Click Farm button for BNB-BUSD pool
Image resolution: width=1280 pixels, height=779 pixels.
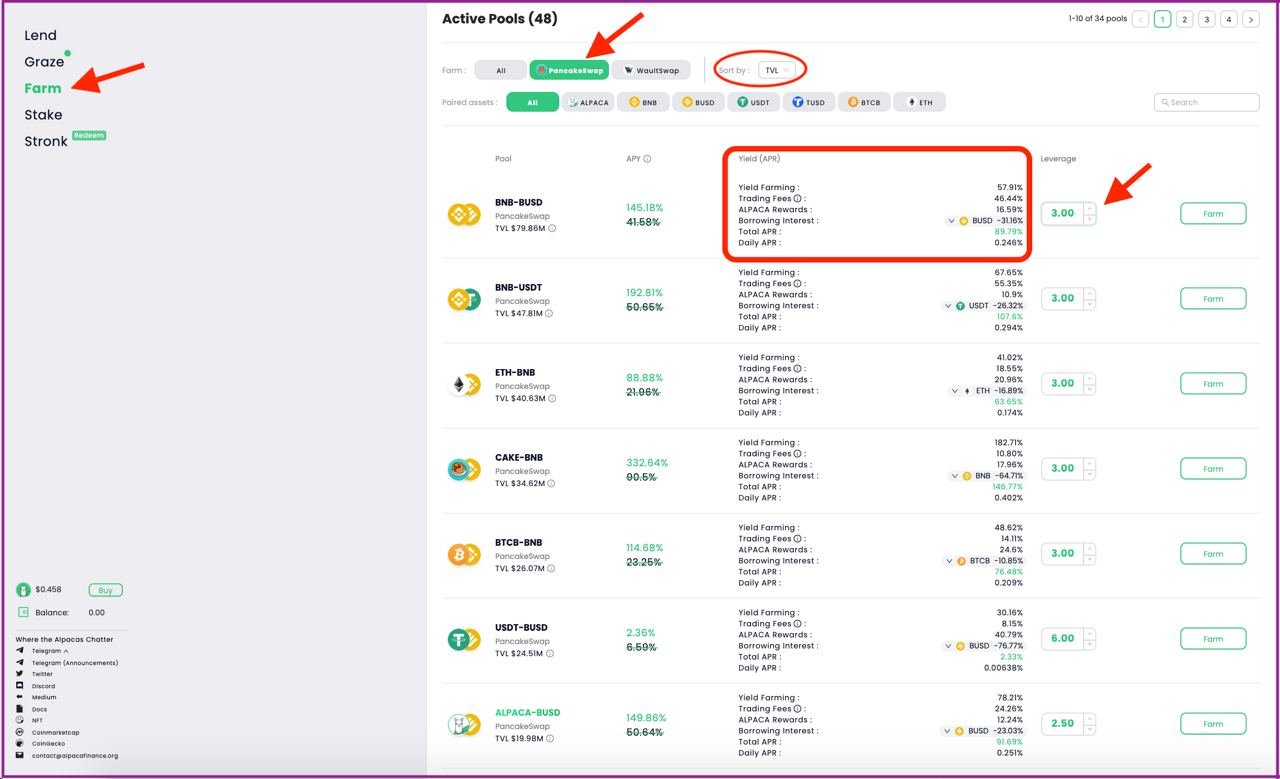(1213, 213)
